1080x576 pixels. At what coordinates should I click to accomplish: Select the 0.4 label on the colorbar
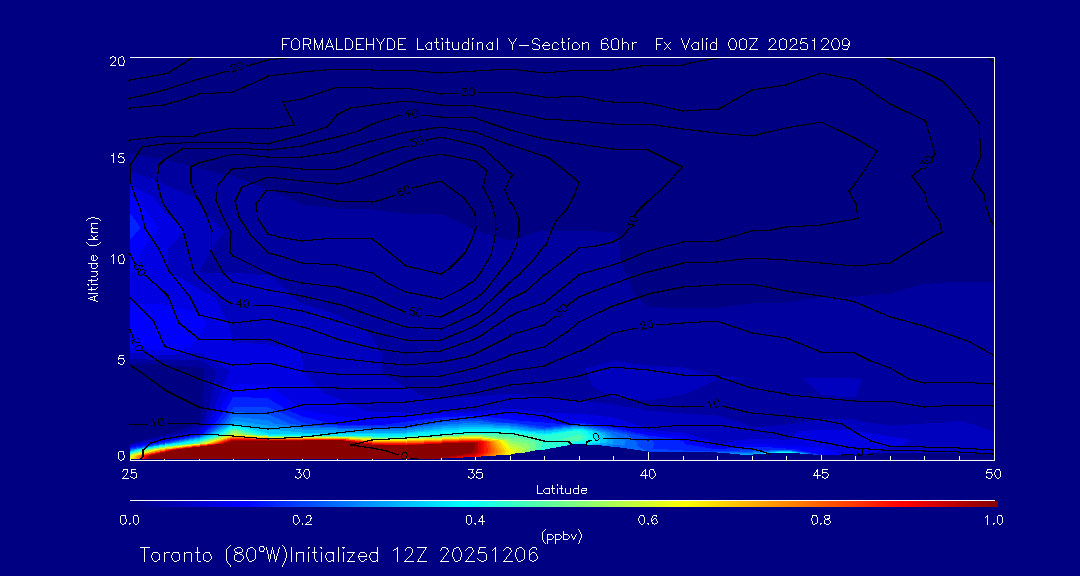pos(475,520)
